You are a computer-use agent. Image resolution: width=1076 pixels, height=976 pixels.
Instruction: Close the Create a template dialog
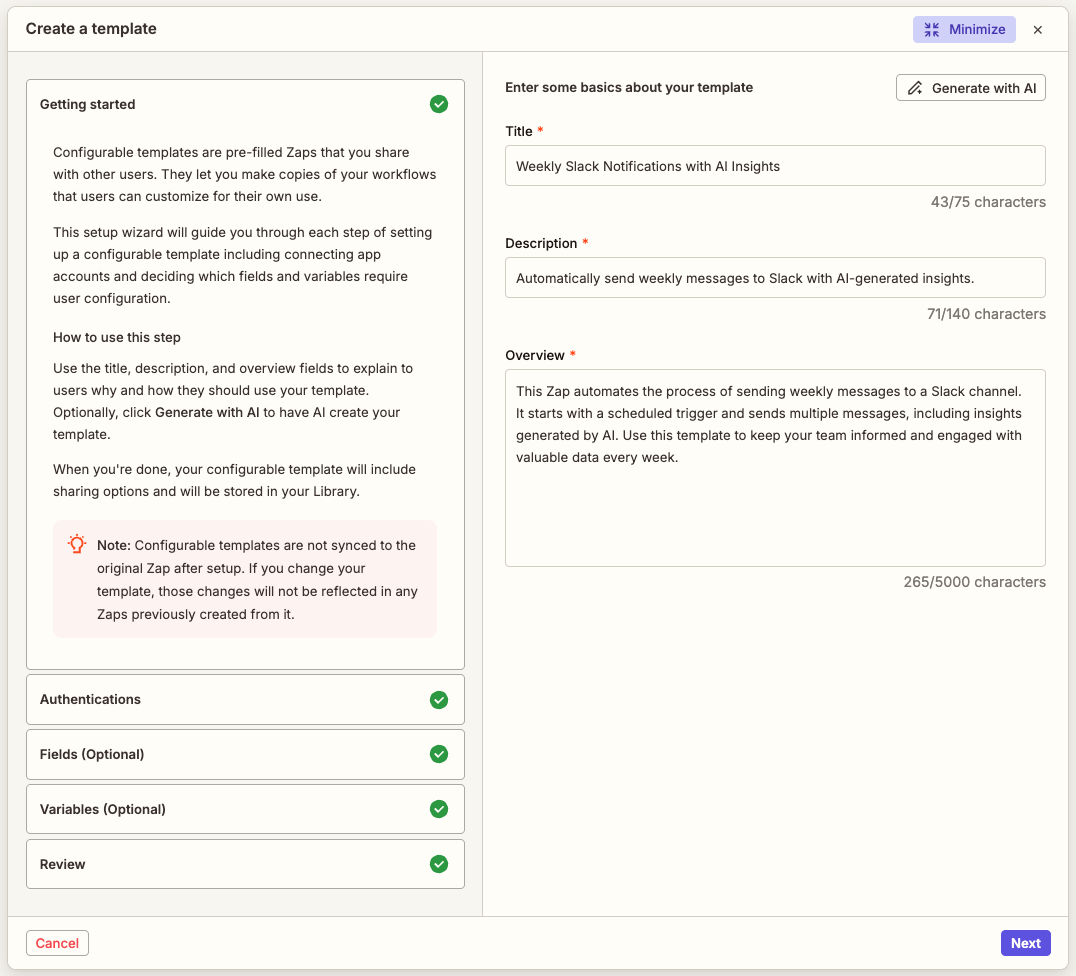pyautogui.click(x=1038, y=29)
